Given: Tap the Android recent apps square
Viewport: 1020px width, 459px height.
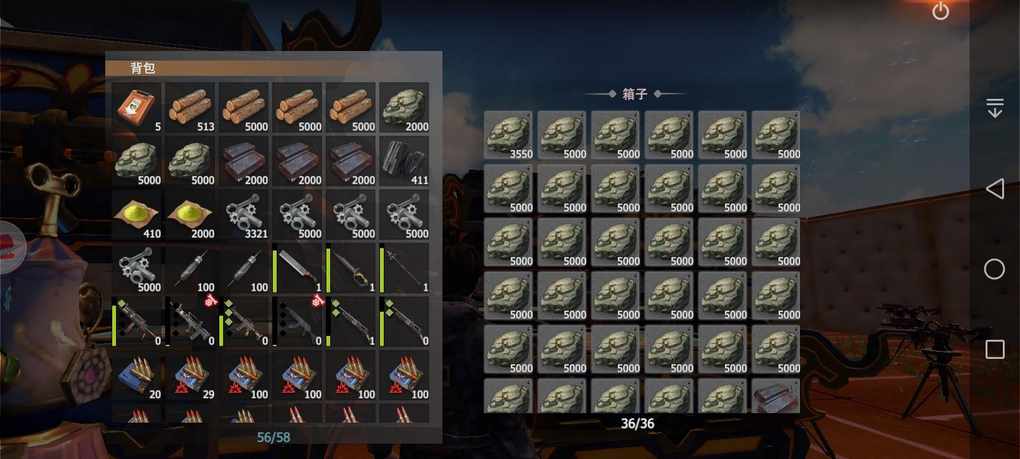Looking at the screenshot, I should tap(995, 350).
